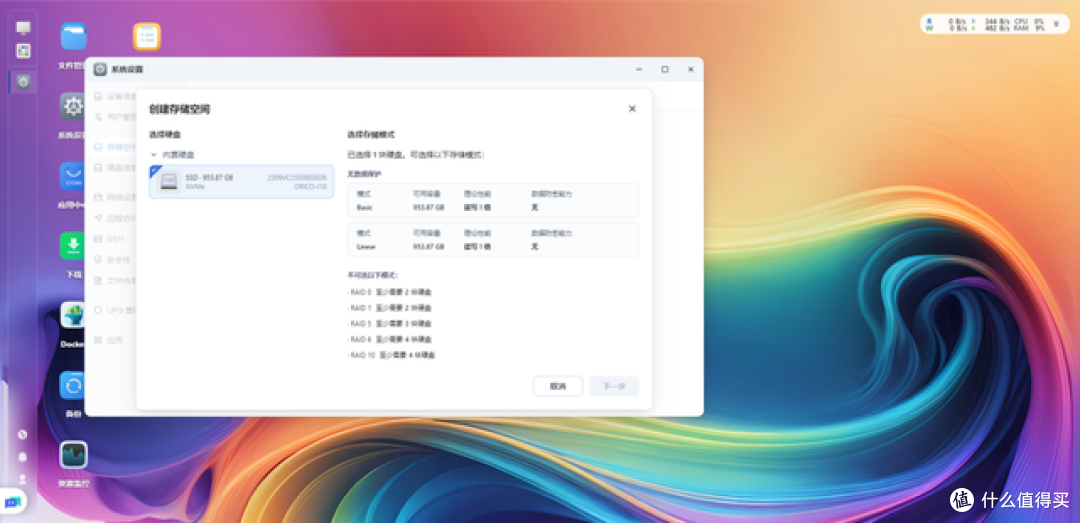Click the RAID 0 requirement line
The width and height of the screenshot is (1080, 523).
(390, 292)
